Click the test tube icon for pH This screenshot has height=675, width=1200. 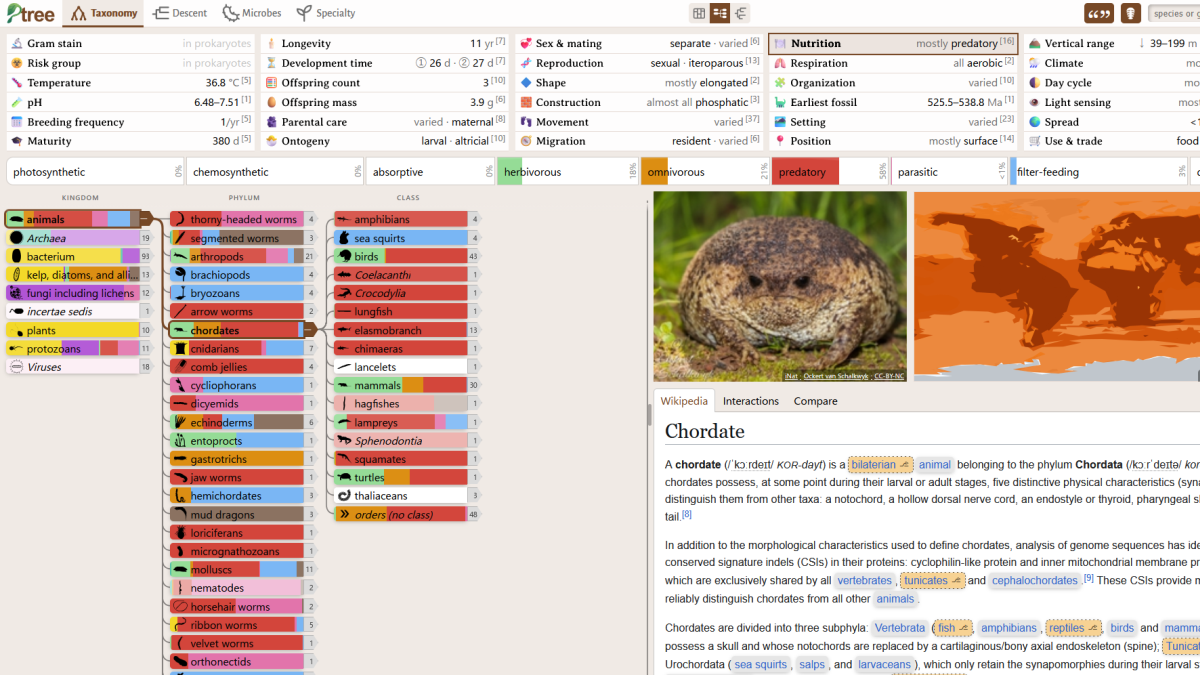(17, 102)
